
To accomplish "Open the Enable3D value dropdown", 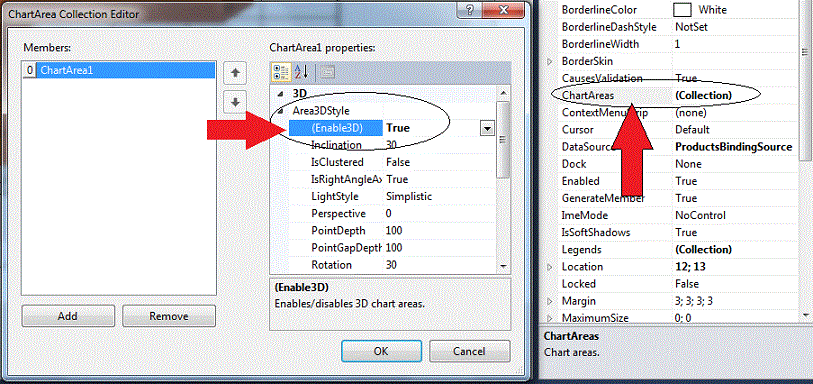I will [487, 129].
